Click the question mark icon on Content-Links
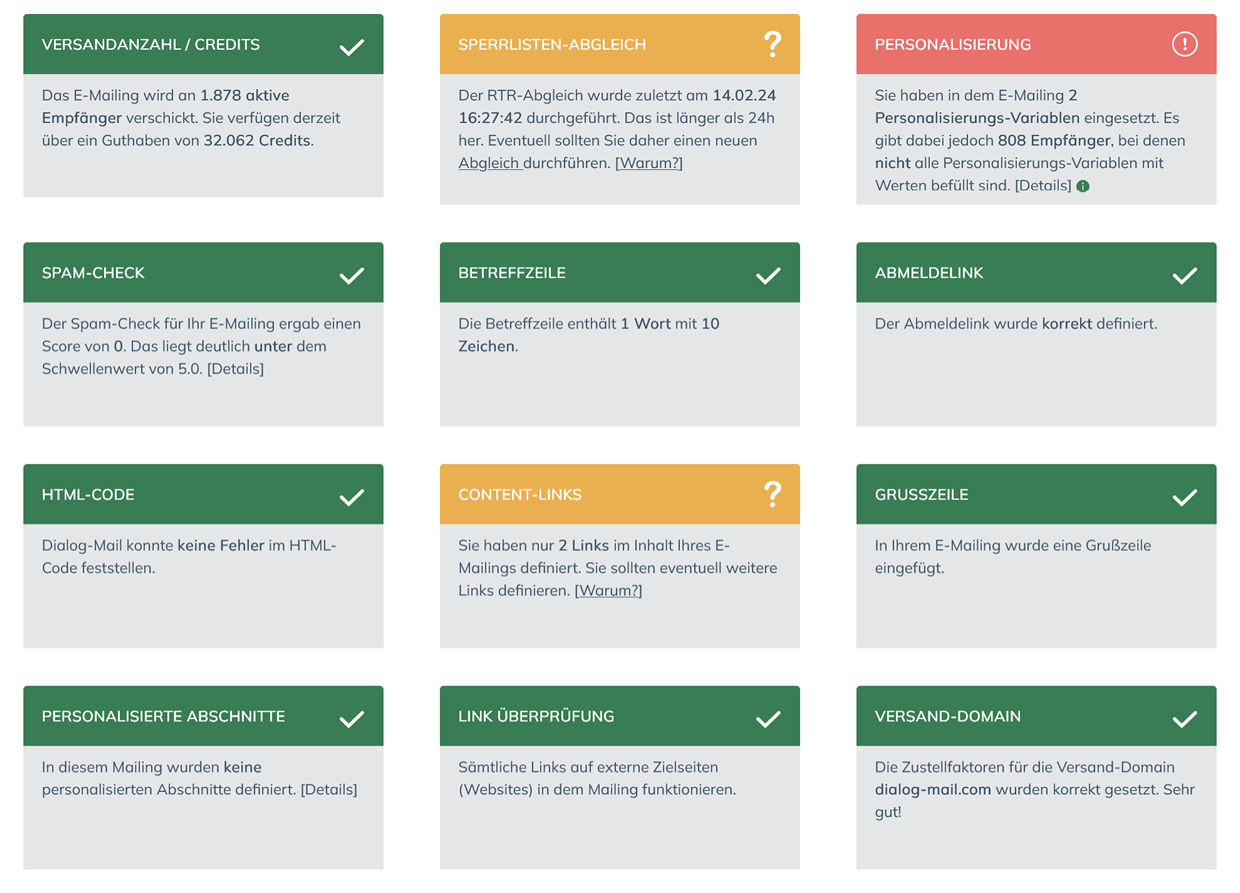 [772, 494]
